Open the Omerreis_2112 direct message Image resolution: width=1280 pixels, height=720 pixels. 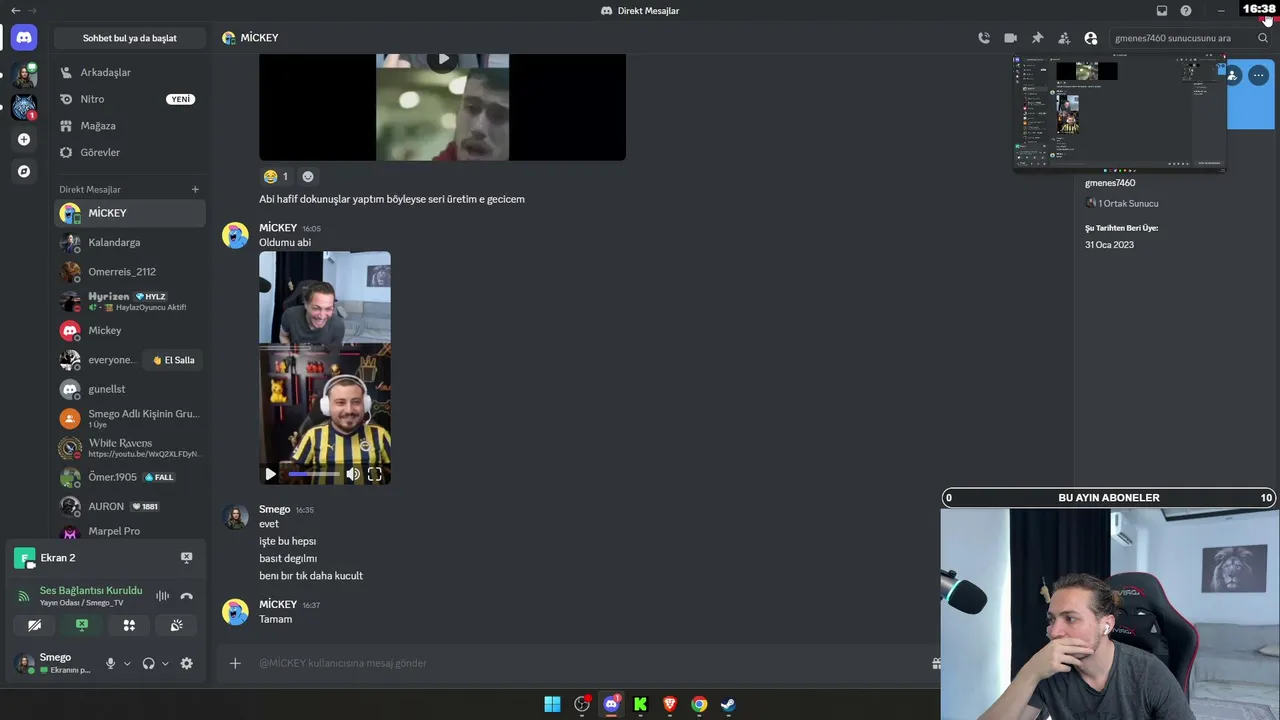click(130, 272)
